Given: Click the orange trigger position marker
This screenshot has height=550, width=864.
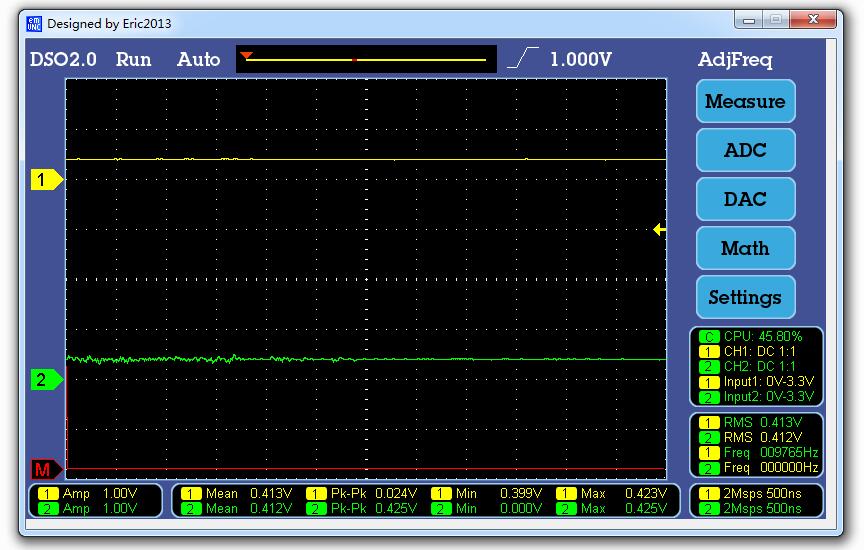Looking at the screenshot, I should point(246,56).
